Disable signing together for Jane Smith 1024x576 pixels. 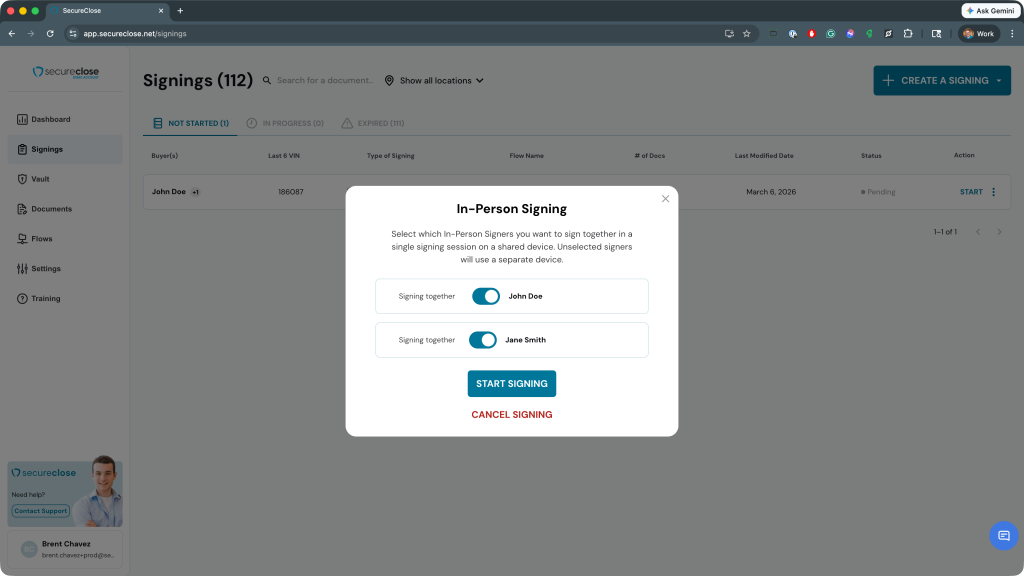pos(483,340)
